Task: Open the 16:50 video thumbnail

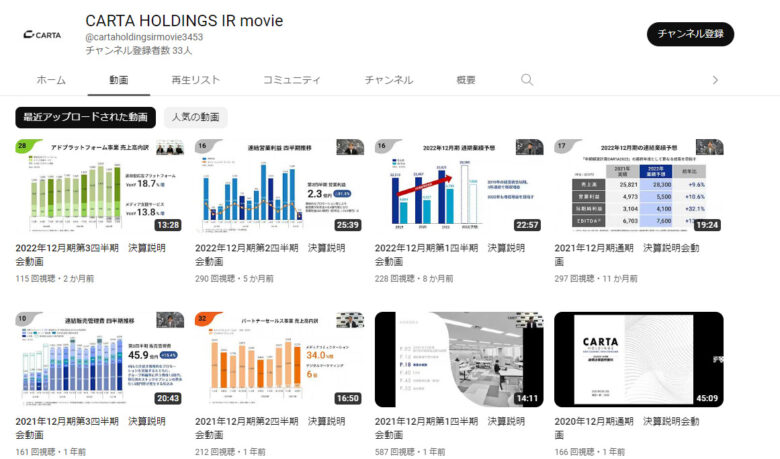Action: tap(279, 359)
